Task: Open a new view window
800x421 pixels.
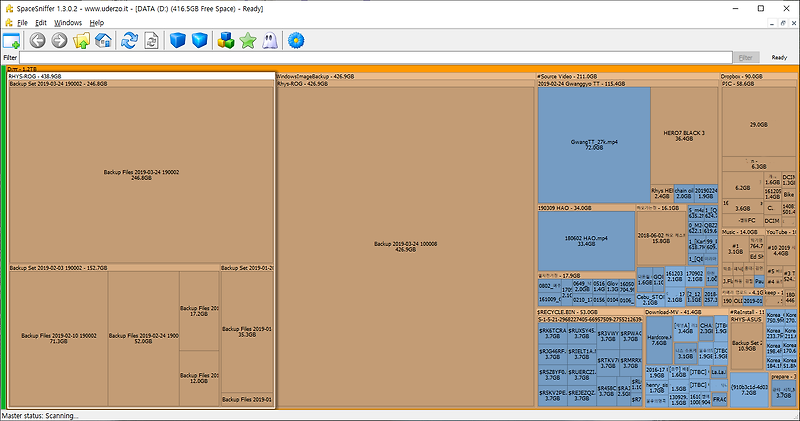Action: [x=11, y=41]
